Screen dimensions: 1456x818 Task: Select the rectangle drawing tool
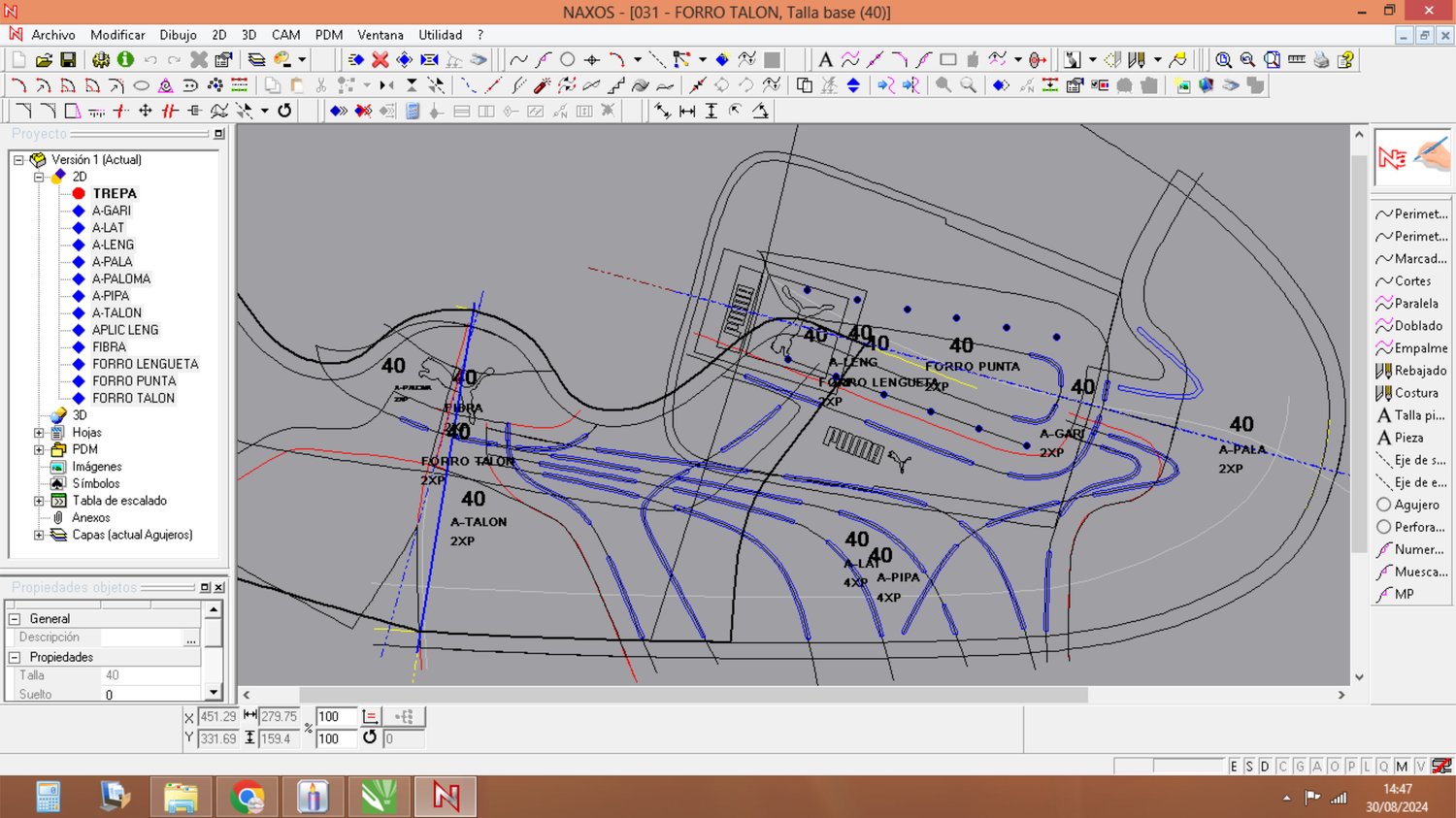(948, 60)
